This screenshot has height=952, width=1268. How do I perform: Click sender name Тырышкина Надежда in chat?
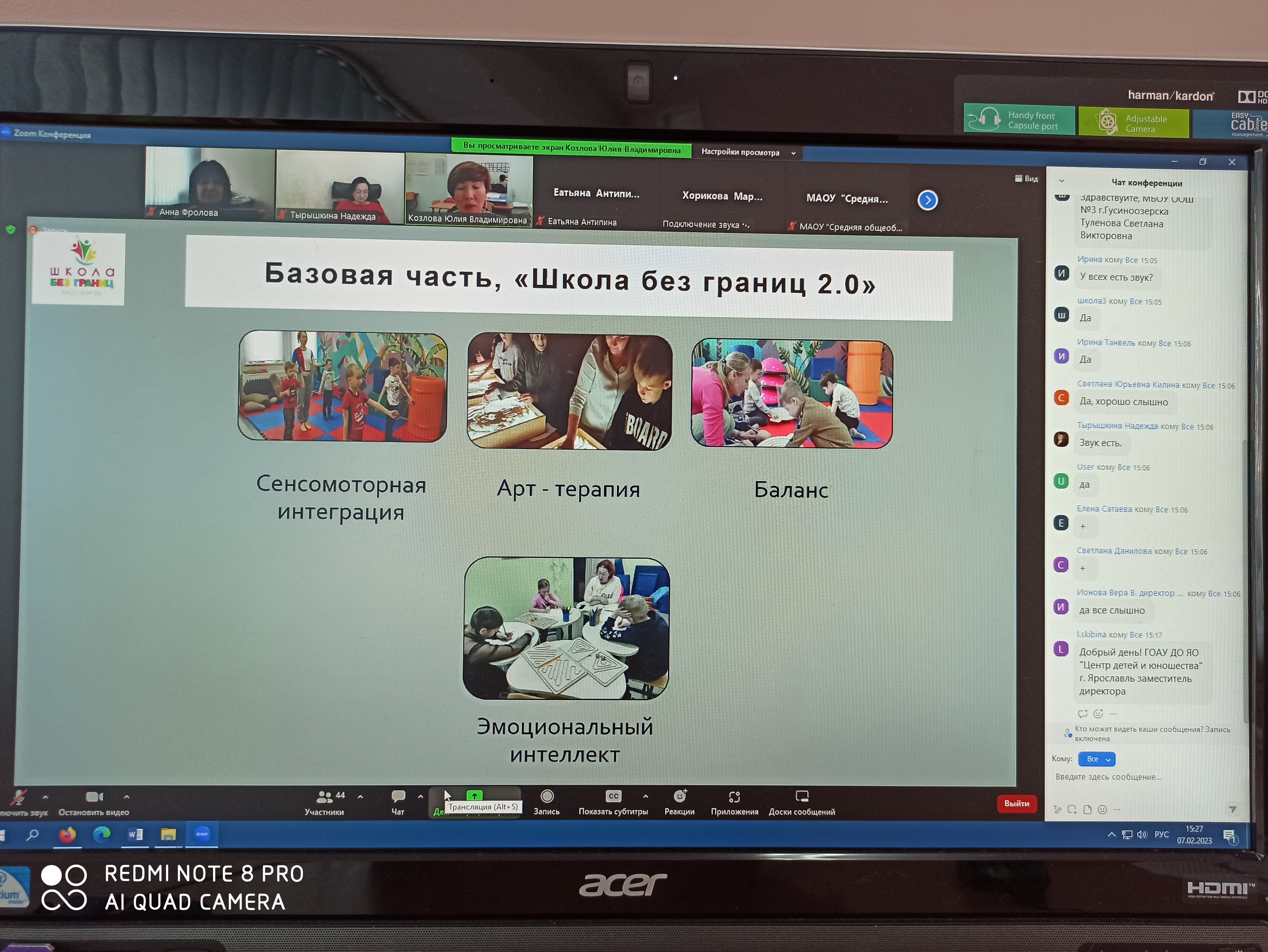pyautogui.click(x=1117, y=426)
